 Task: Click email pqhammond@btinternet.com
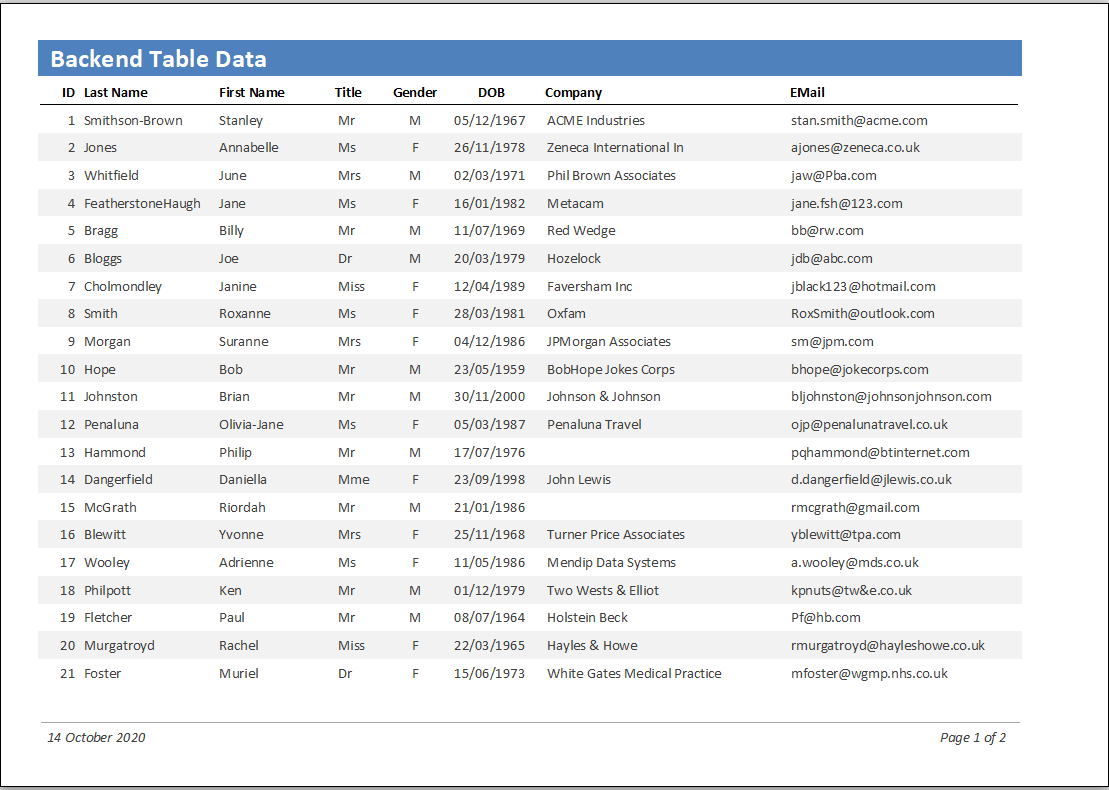[880, 452]
